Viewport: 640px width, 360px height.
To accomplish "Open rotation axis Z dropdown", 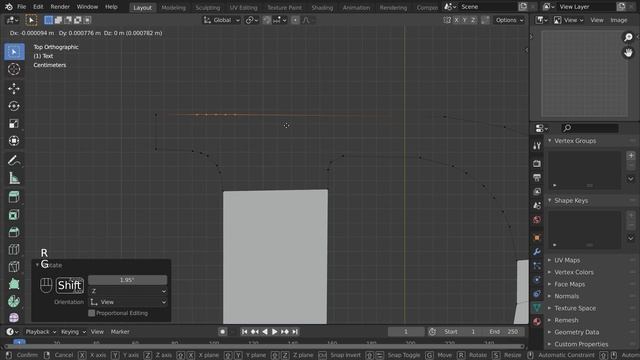I will click(128, 291).
